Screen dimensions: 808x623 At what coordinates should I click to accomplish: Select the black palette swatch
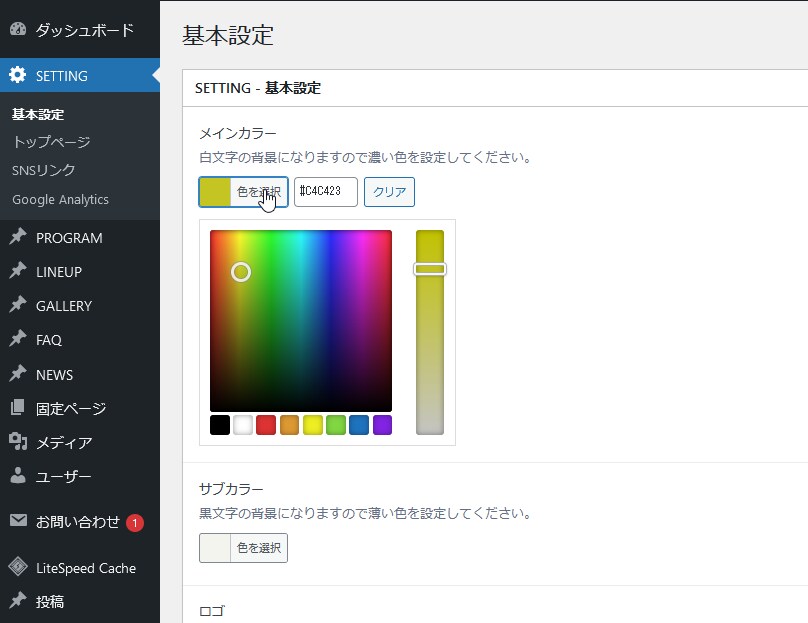click(220, 425)
